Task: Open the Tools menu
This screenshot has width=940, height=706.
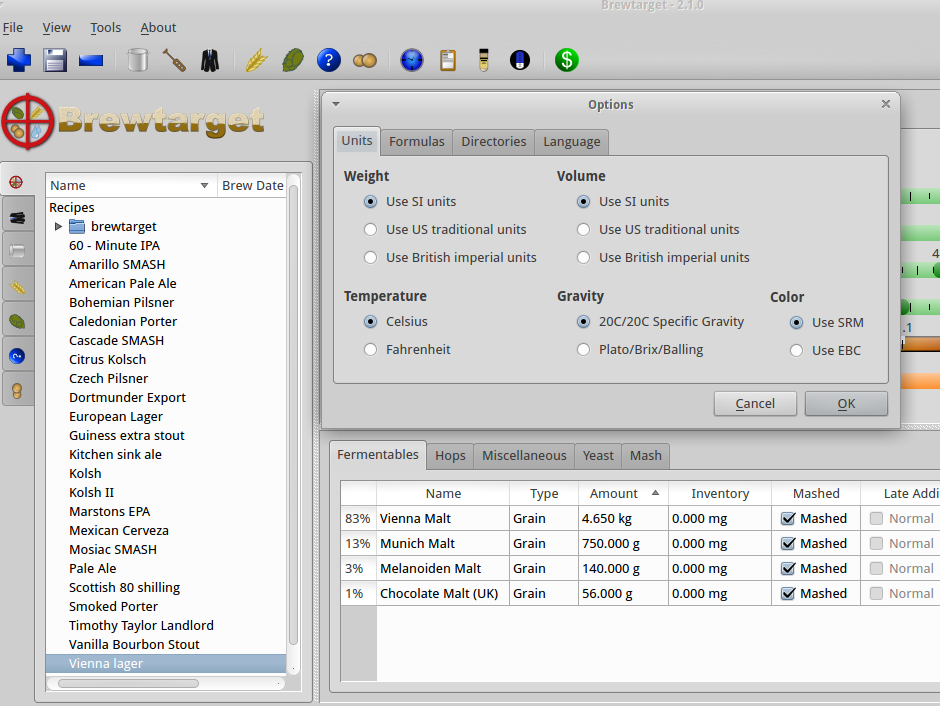Action: point(106,28)
